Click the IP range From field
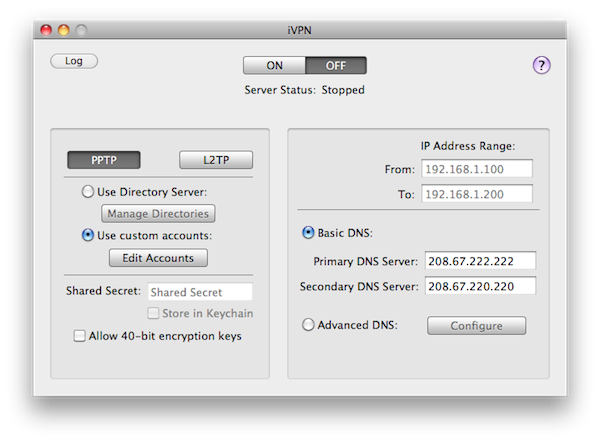The width and height of the screenshot is (600, 442). [x=477, y=169]
